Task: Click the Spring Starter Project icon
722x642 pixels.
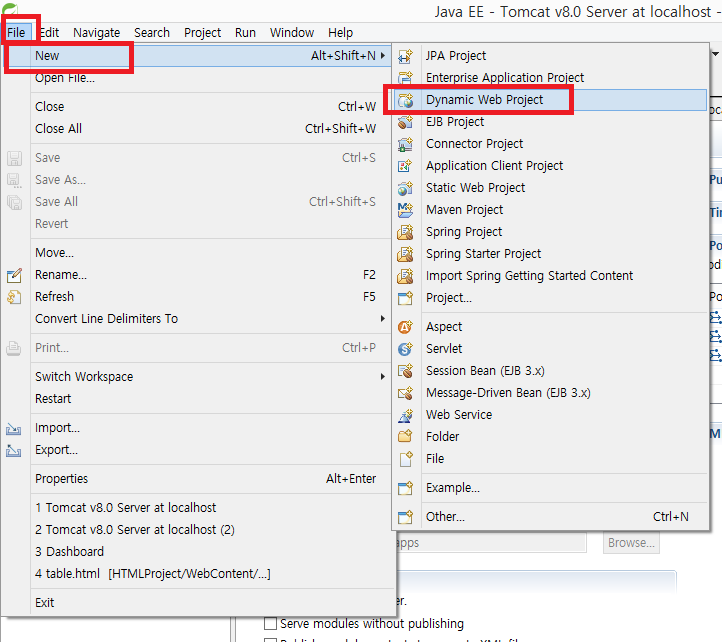Action: pyautogui.click(x=405, y=254)
